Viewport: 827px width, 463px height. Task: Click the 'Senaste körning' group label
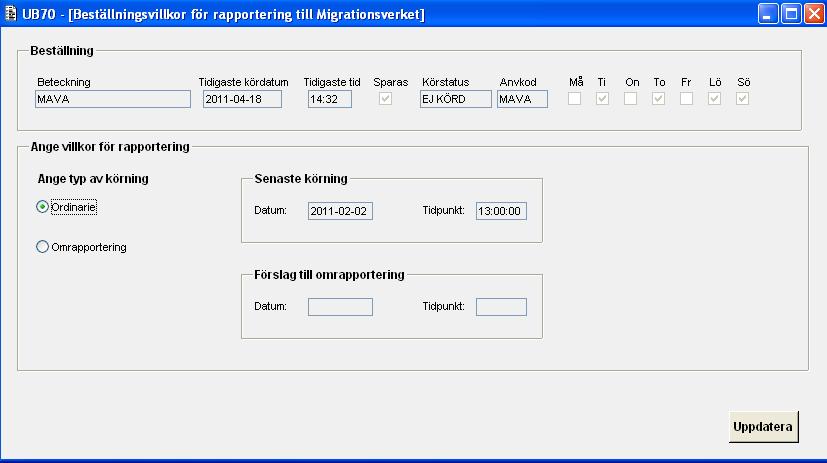pyautogui.click(x=301, y=179)
